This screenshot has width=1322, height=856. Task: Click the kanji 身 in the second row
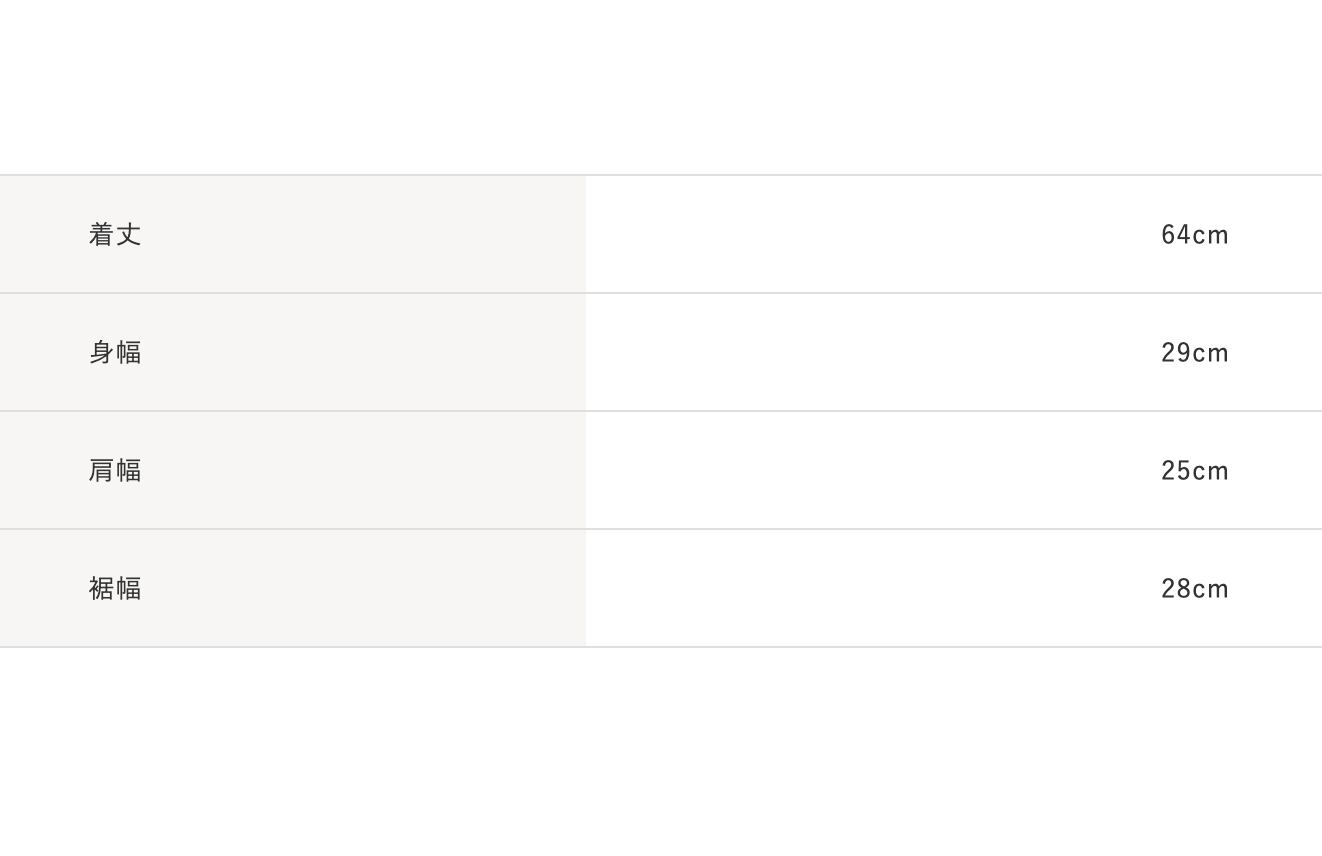pos(102,352)
